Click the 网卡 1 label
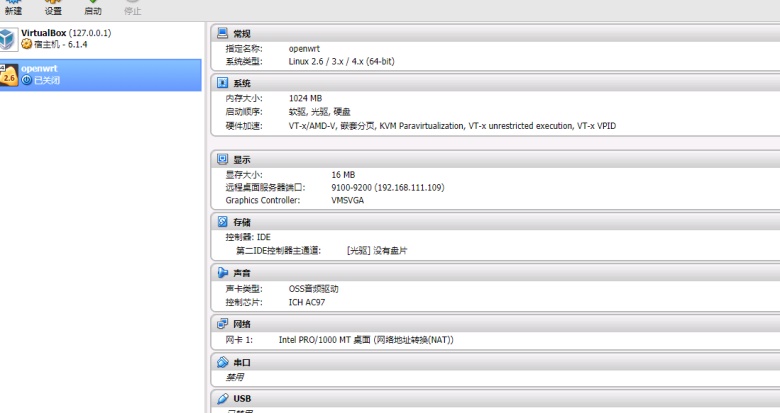Screen dimensions: 780x413 pos(239,340)
